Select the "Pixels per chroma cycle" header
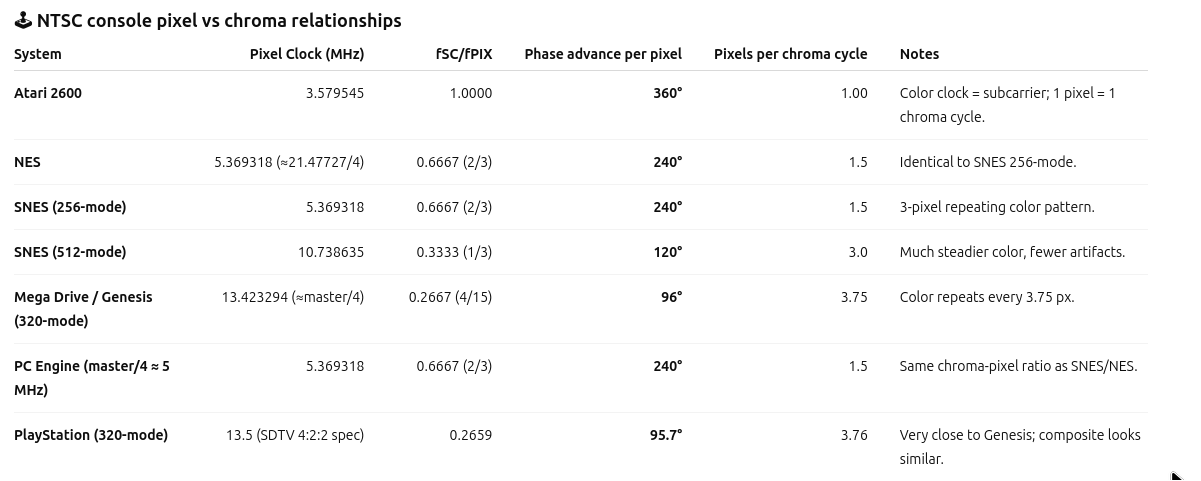 [x=790, y=54]
